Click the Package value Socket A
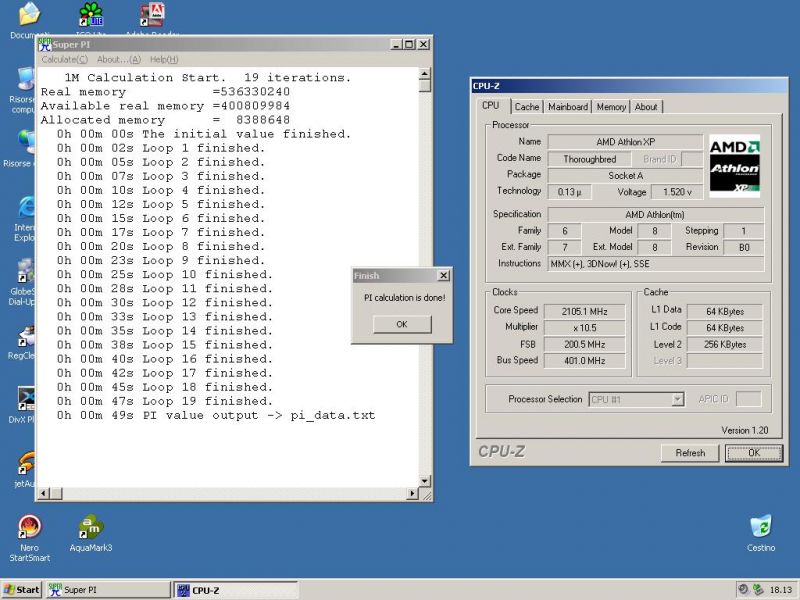 626,176
